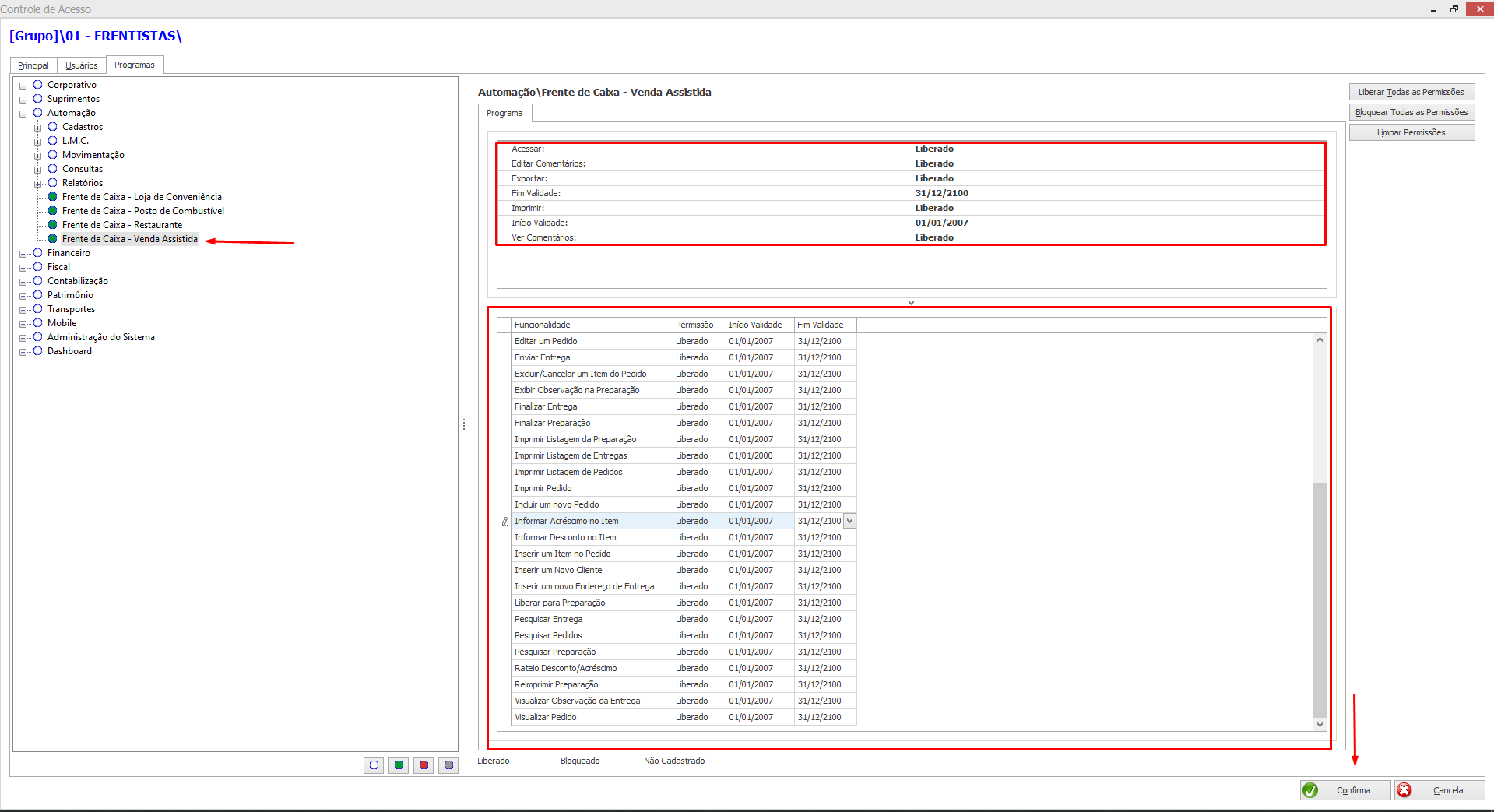Click the vertical splitter handle between panels
1494x812 pixels.
pos(464,424)
